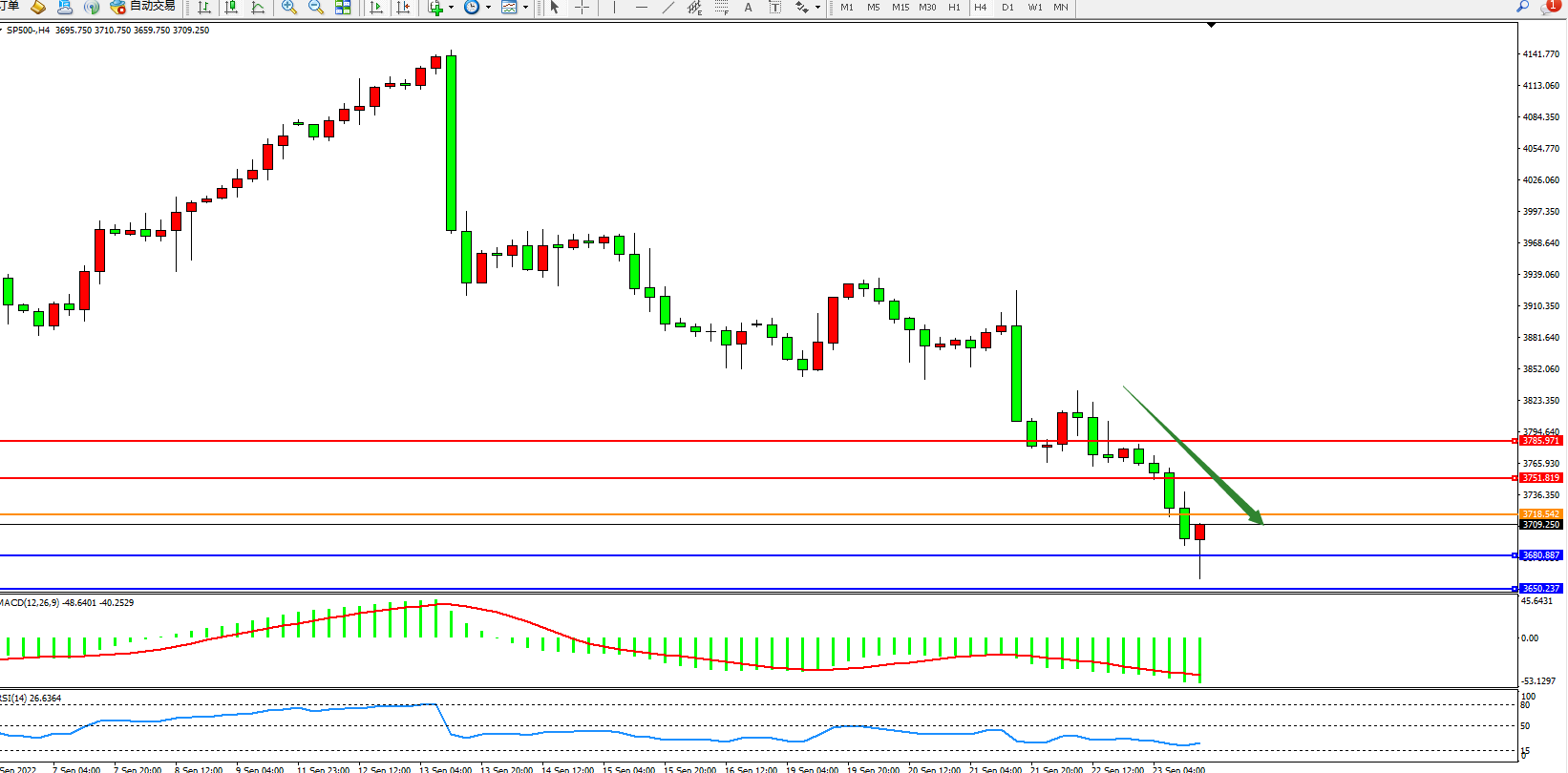1568x773 pixels.
Task: Select the Crosshair cursor tool
Action: coord(582,7)
